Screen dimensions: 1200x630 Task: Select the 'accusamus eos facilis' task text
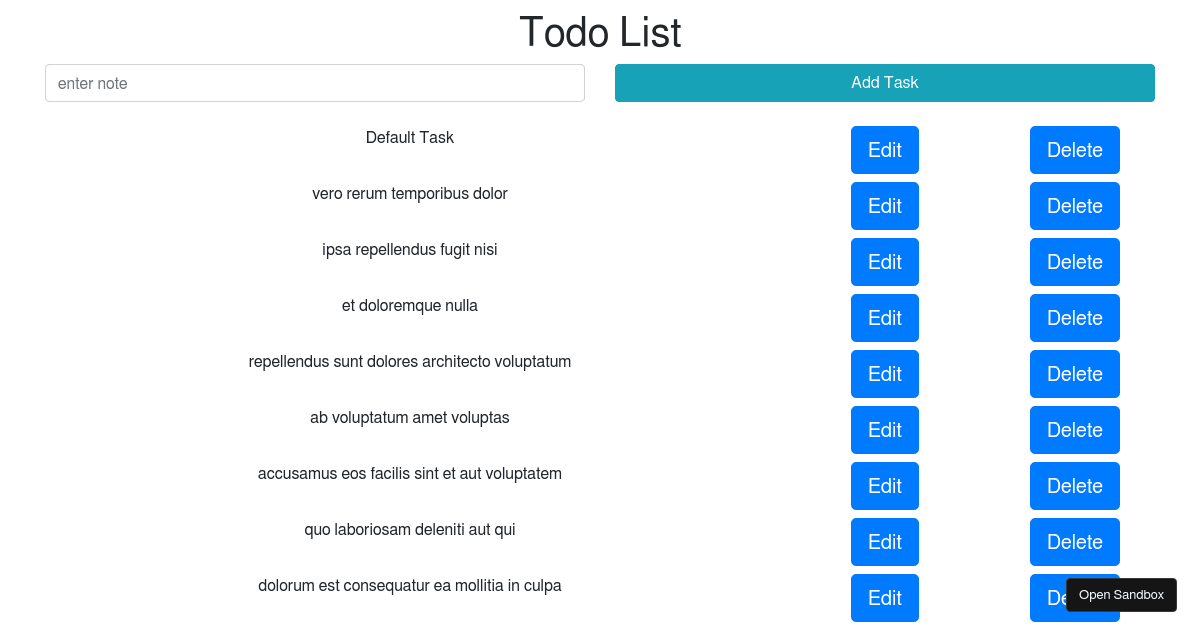410,473
